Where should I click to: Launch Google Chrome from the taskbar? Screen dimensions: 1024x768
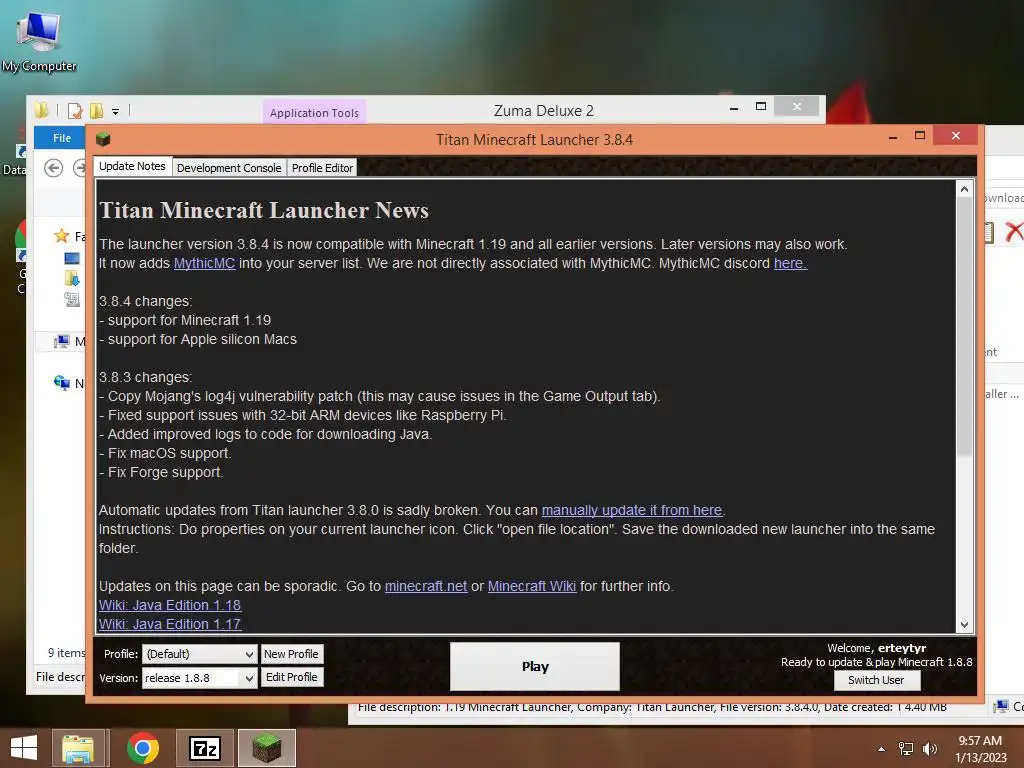click(143, 748)
